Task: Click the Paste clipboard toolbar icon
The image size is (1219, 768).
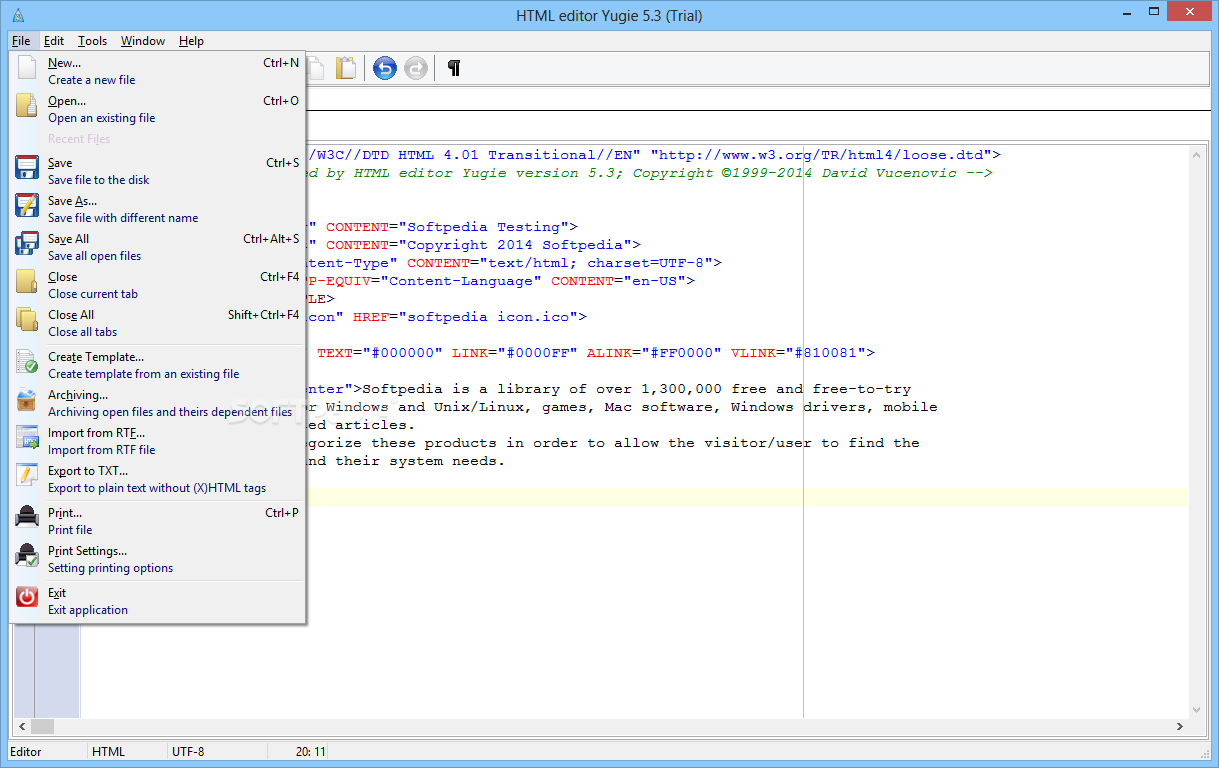Action: click(x=345, y=68)
